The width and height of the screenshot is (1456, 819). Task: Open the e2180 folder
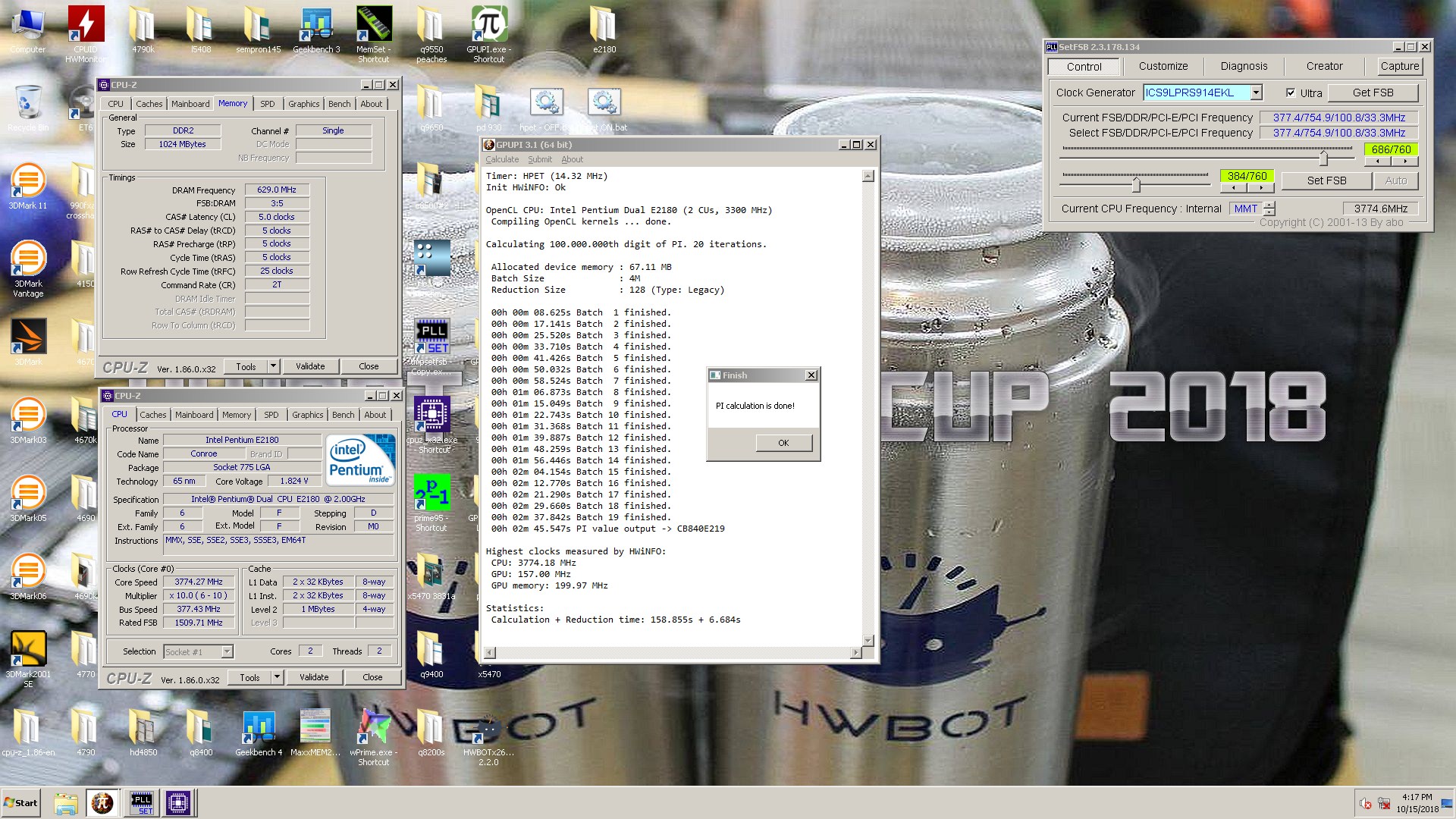tap(604, 30)
